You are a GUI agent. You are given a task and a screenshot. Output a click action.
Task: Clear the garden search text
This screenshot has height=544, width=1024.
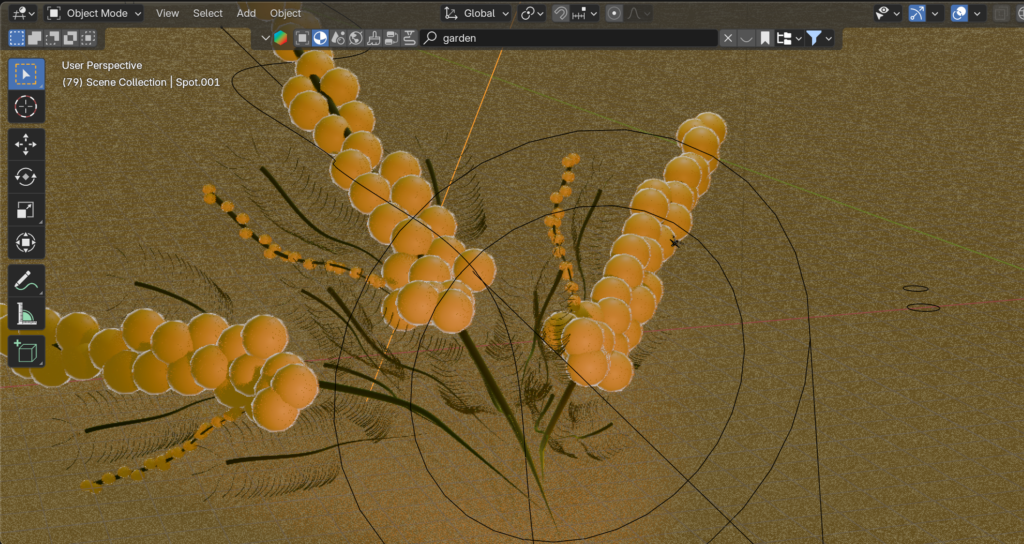pyautogui.click(x=728, y=38)
